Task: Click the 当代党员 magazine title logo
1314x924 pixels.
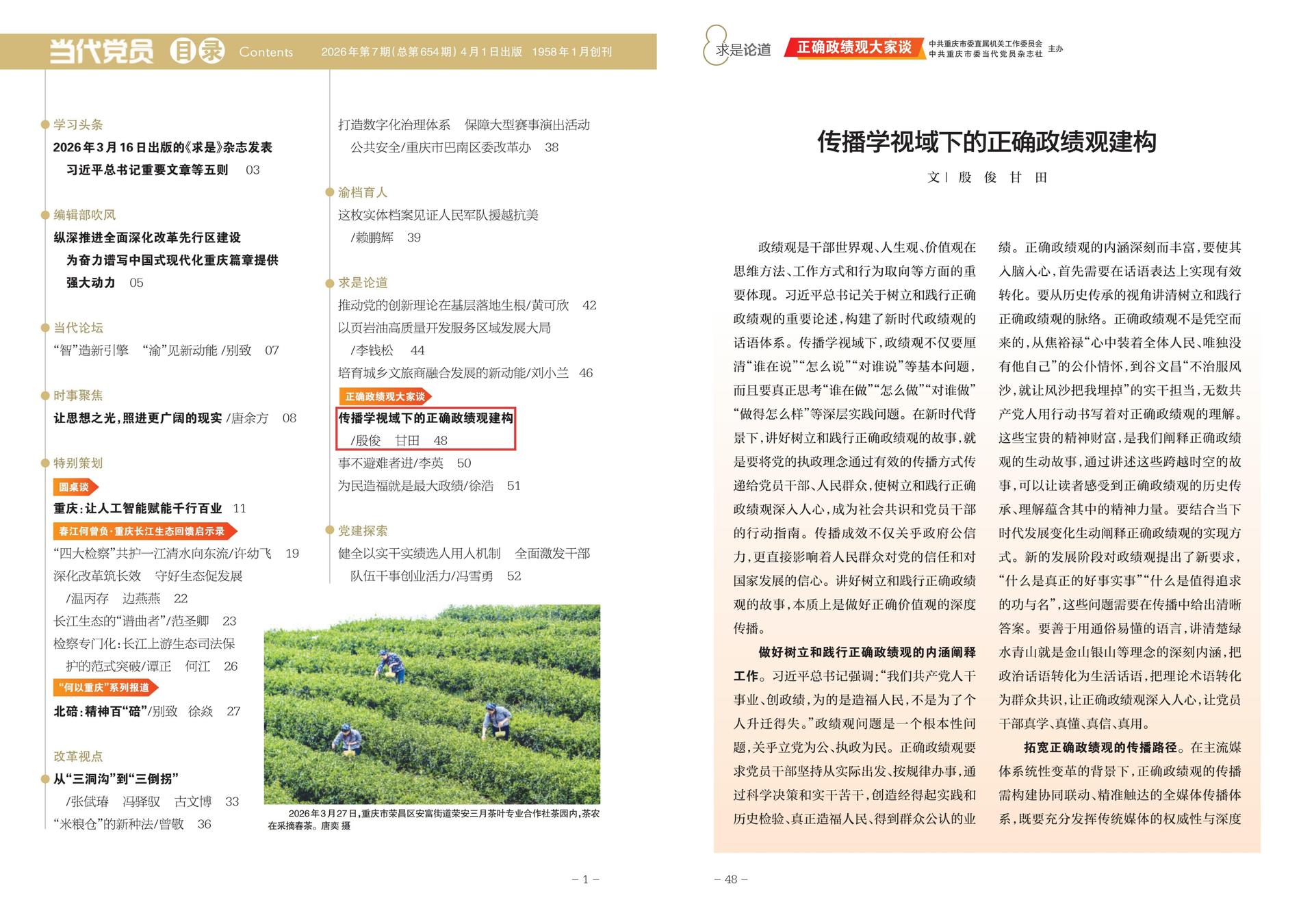Action: pos(101,51)
